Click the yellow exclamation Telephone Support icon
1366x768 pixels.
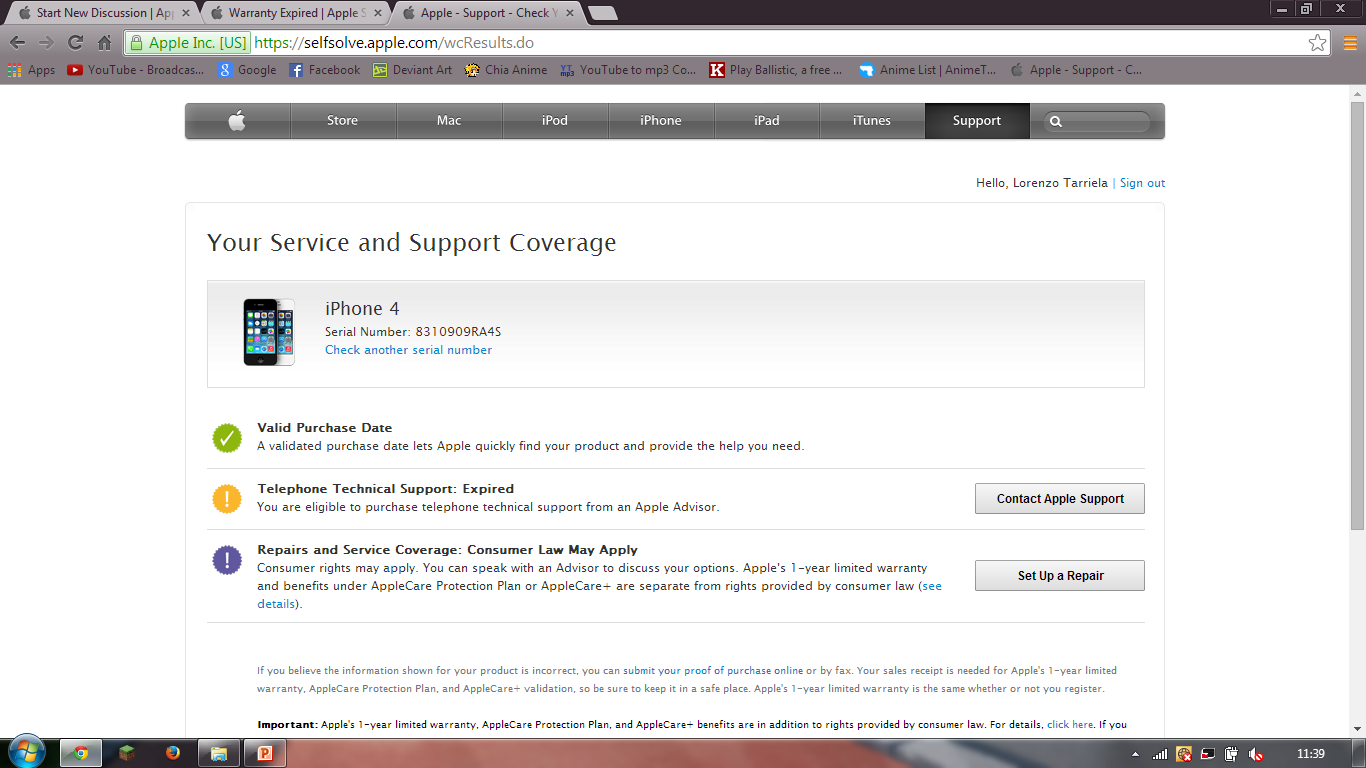tap(227, 498)
